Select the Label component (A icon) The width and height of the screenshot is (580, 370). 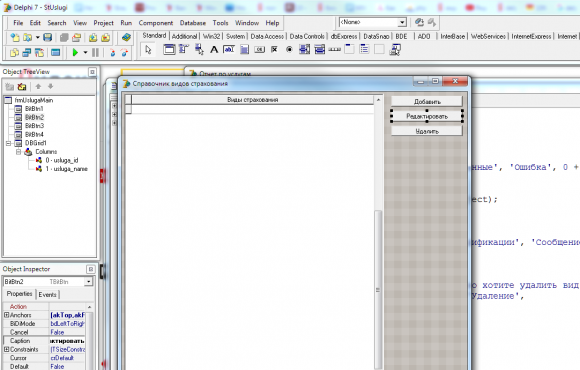[214, 49]
